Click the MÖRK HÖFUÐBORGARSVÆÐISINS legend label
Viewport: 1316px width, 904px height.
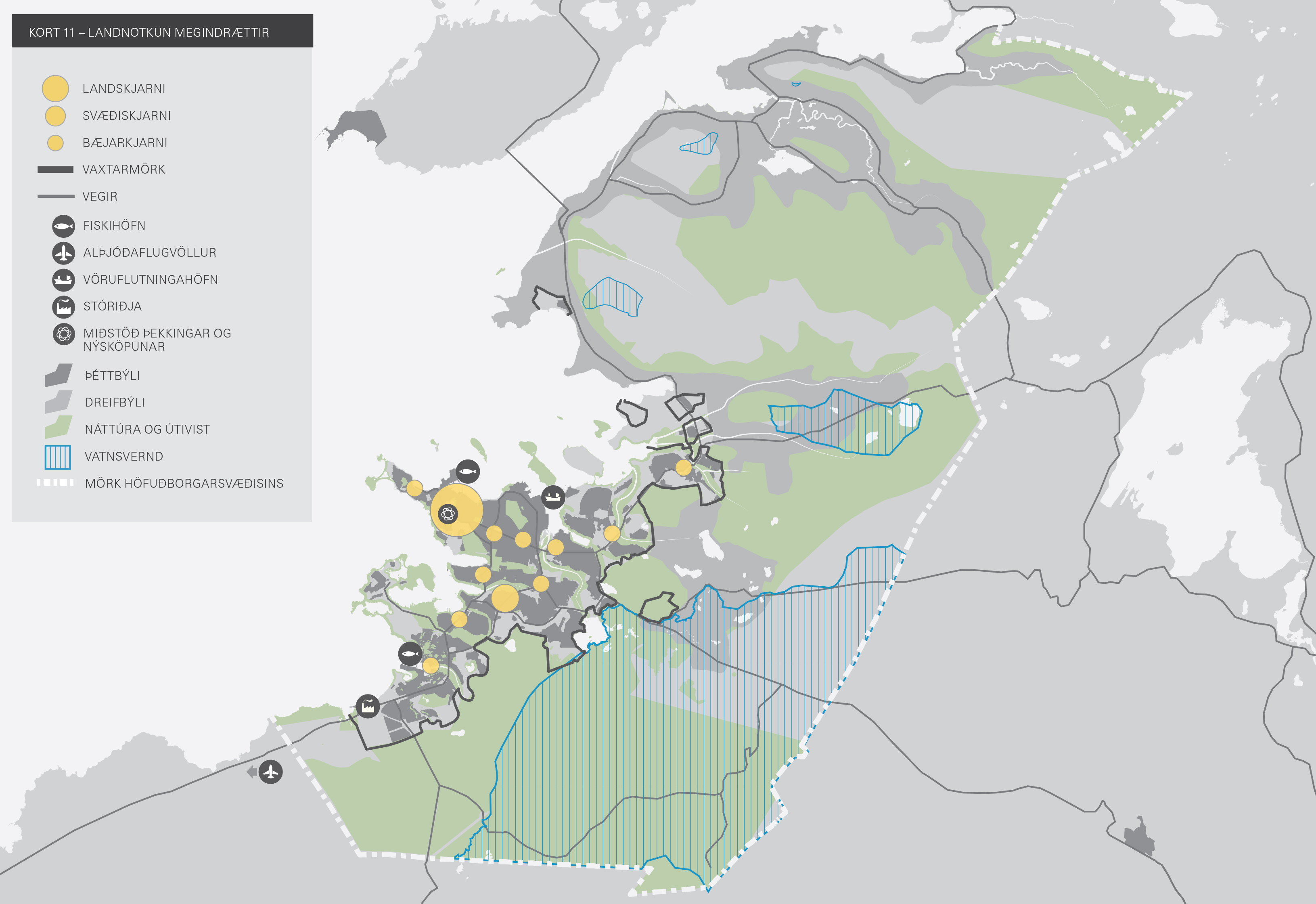point(184,483)
